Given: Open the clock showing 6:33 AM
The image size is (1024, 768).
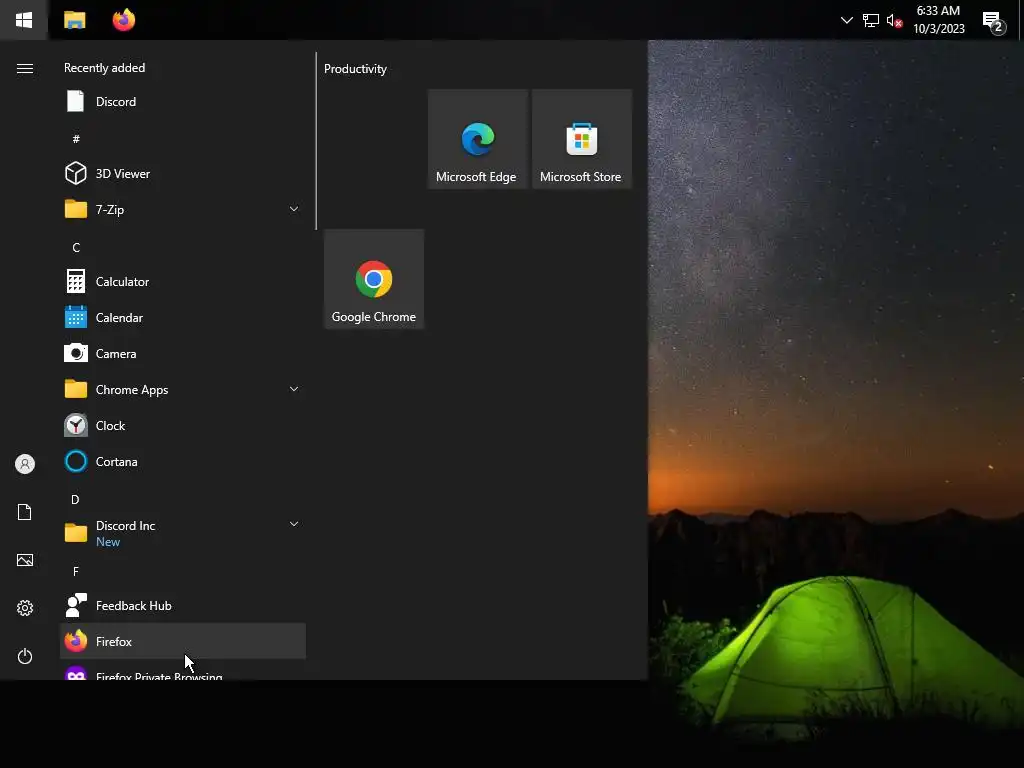Looking at the screenshot, I should [938, 20].
